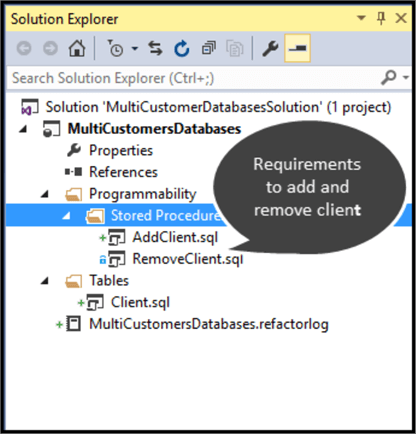Click the Pending Changes Filter clock icon
The width and height of the screenshot is (416, 434).
(115, 48)
